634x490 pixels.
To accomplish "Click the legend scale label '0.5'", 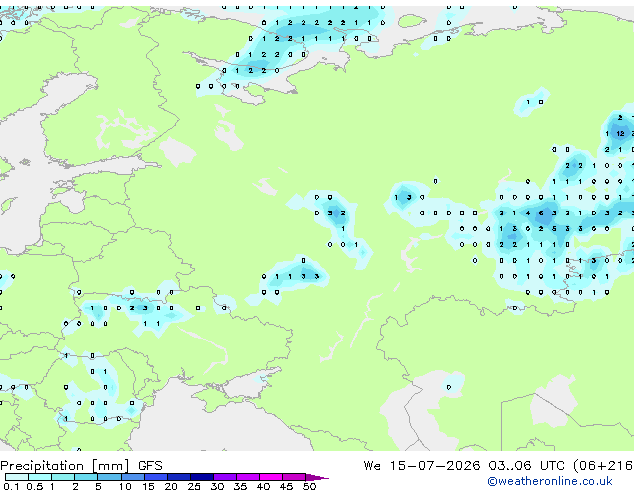I will 34,486.
